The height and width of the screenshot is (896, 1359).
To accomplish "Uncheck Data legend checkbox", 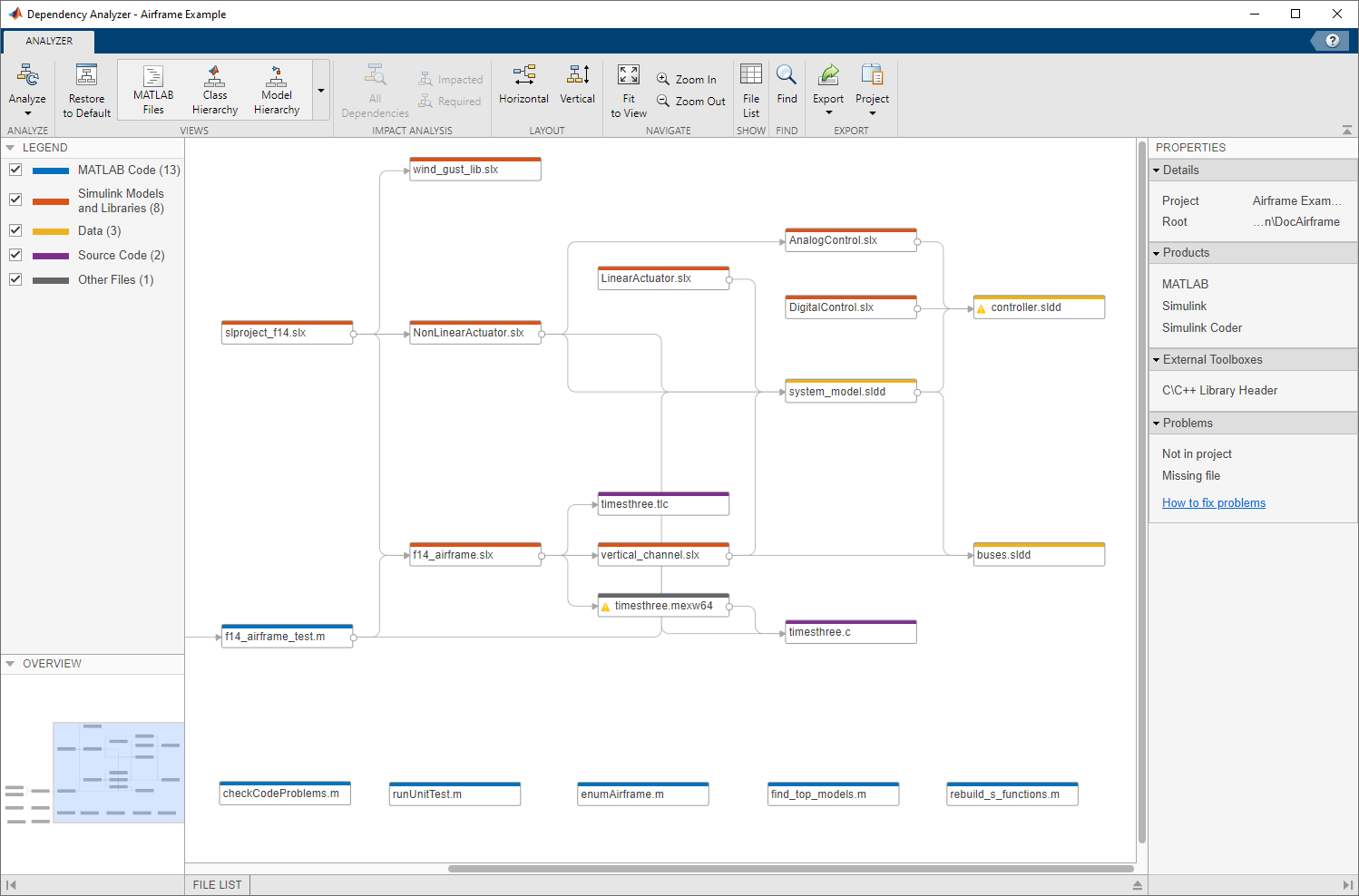I will coord(15,230).
